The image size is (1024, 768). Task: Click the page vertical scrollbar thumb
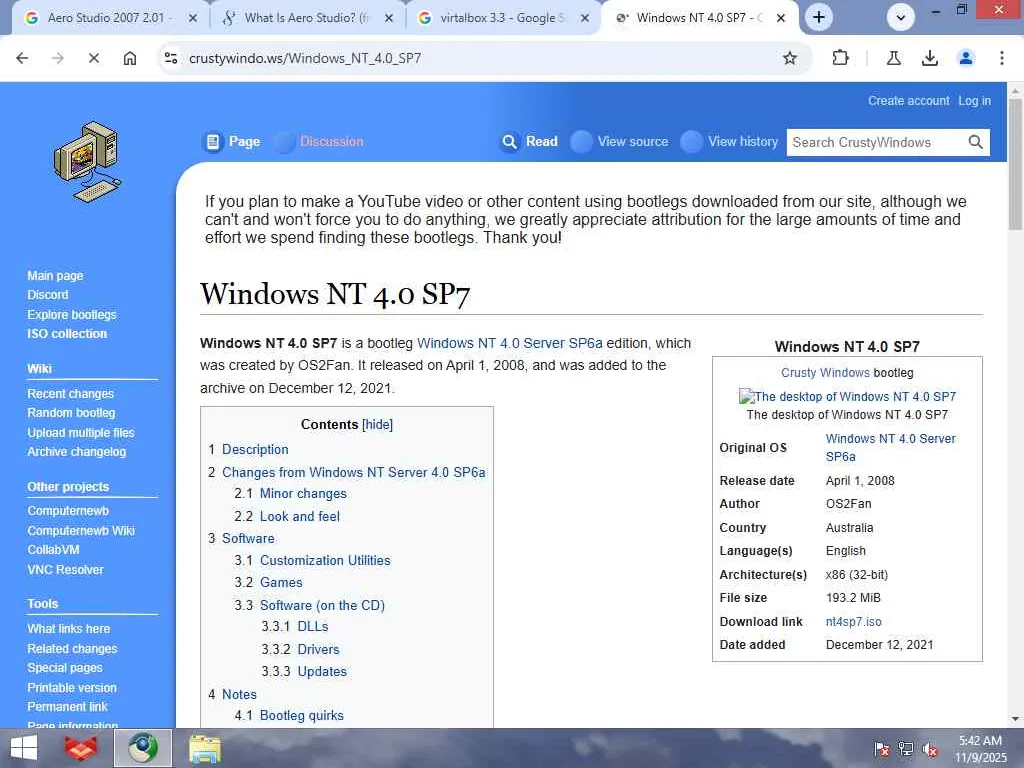(1015, 163)
